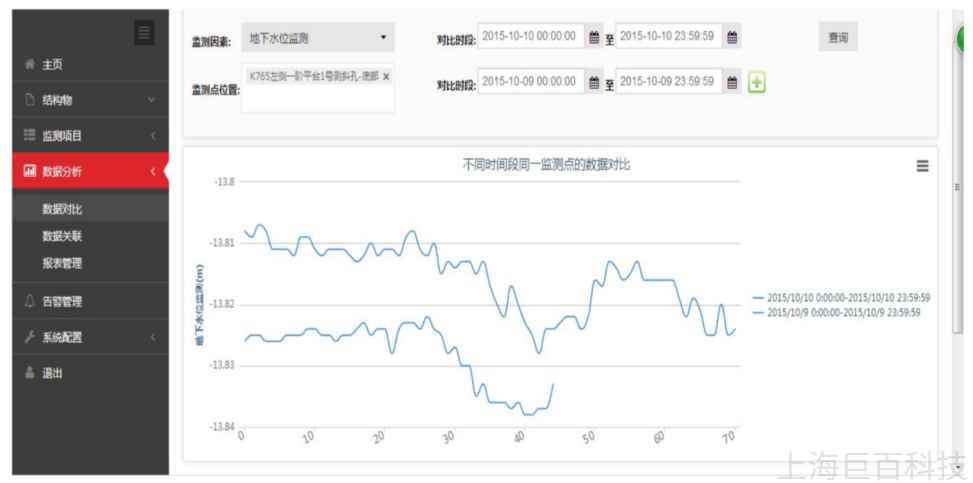Open the 地下水位监测 factor dropdown
The width and height of the screenshot is (973, 483).
point(317,38)
